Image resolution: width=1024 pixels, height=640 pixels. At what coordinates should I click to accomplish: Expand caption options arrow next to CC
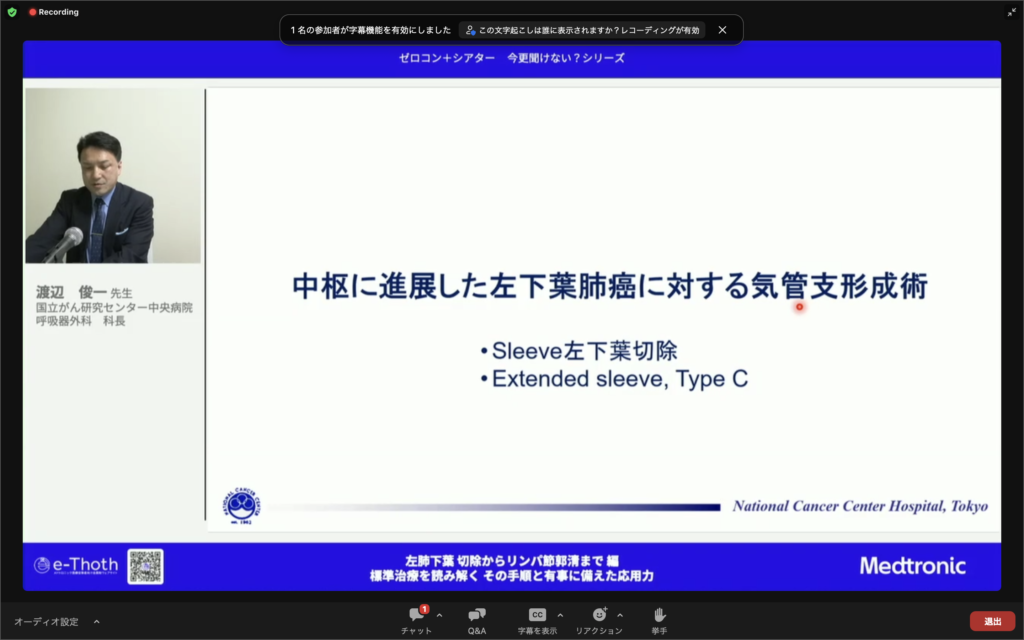coord(560,615)
